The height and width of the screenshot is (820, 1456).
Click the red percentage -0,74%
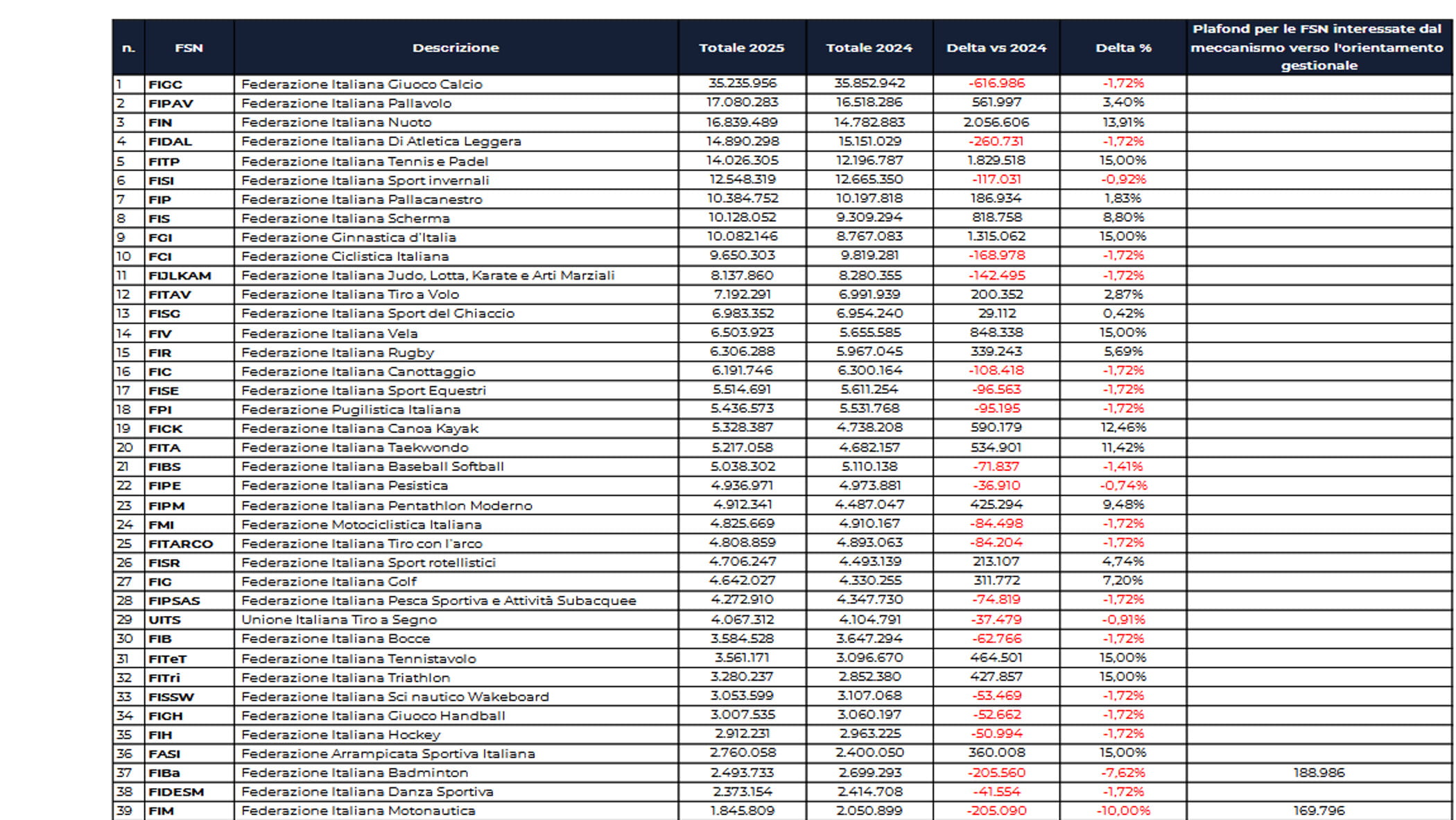pos(1124,486)
